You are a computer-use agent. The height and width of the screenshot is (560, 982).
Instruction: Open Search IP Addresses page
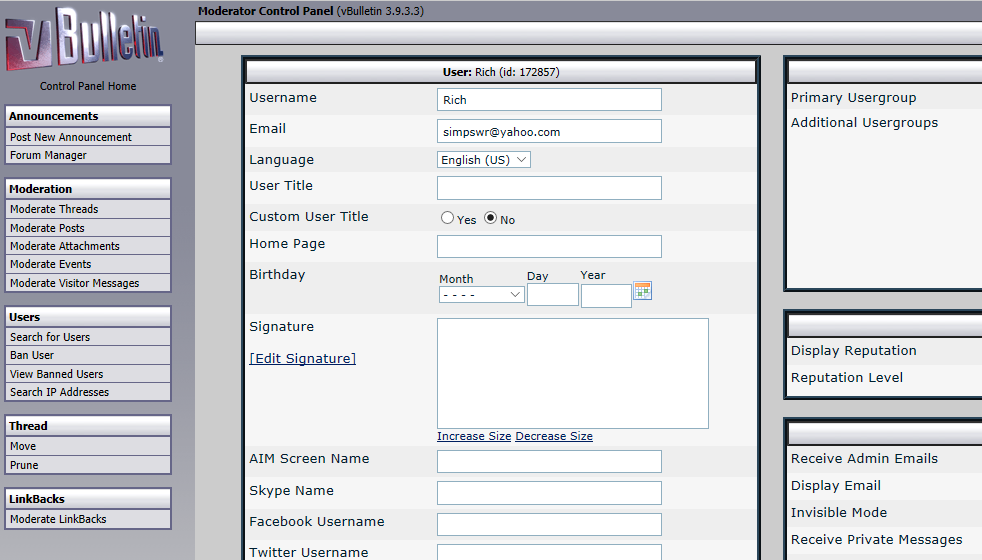click(59, 392)
